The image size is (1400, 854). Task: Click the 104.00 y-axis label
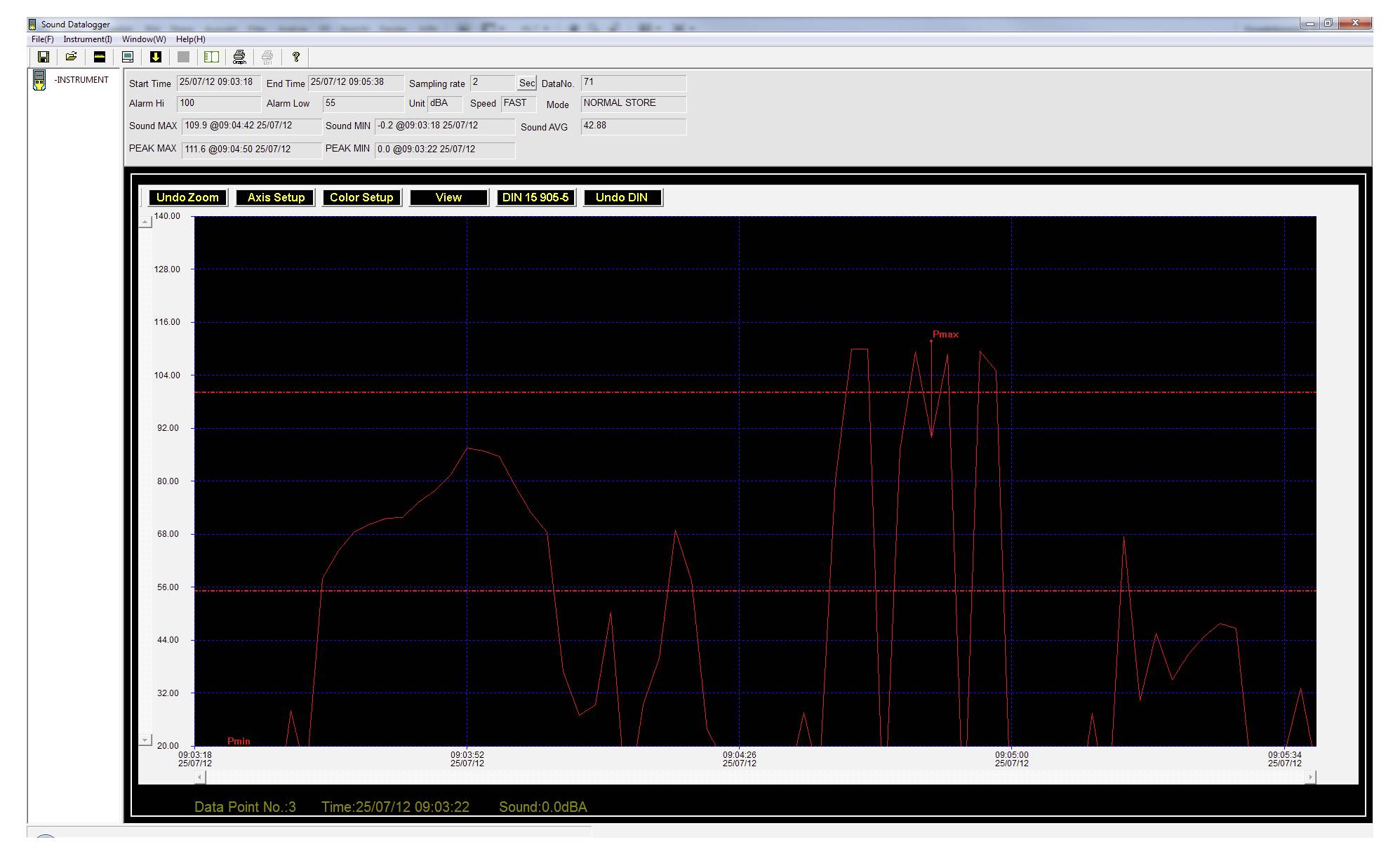pyautogui.click(x=167, y=375)
